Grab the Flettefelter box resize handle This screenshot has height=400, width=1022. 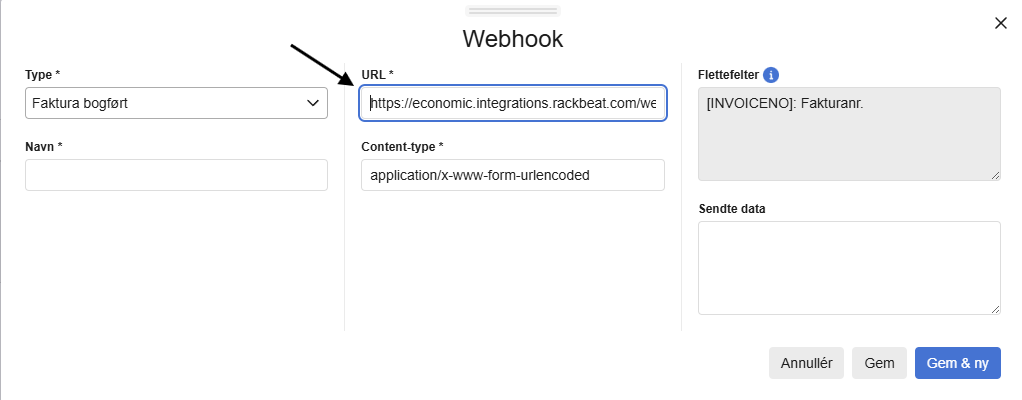click(x=995, y=175)
